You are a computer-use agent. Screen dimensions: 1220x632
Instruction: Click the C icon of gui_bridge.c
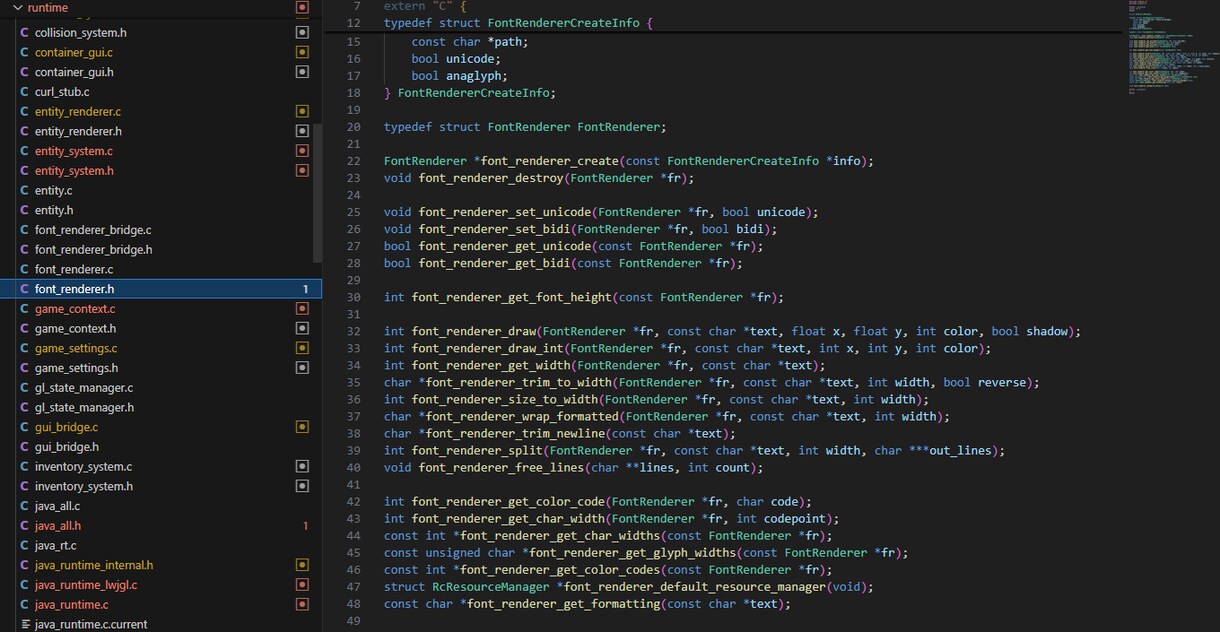25,427
